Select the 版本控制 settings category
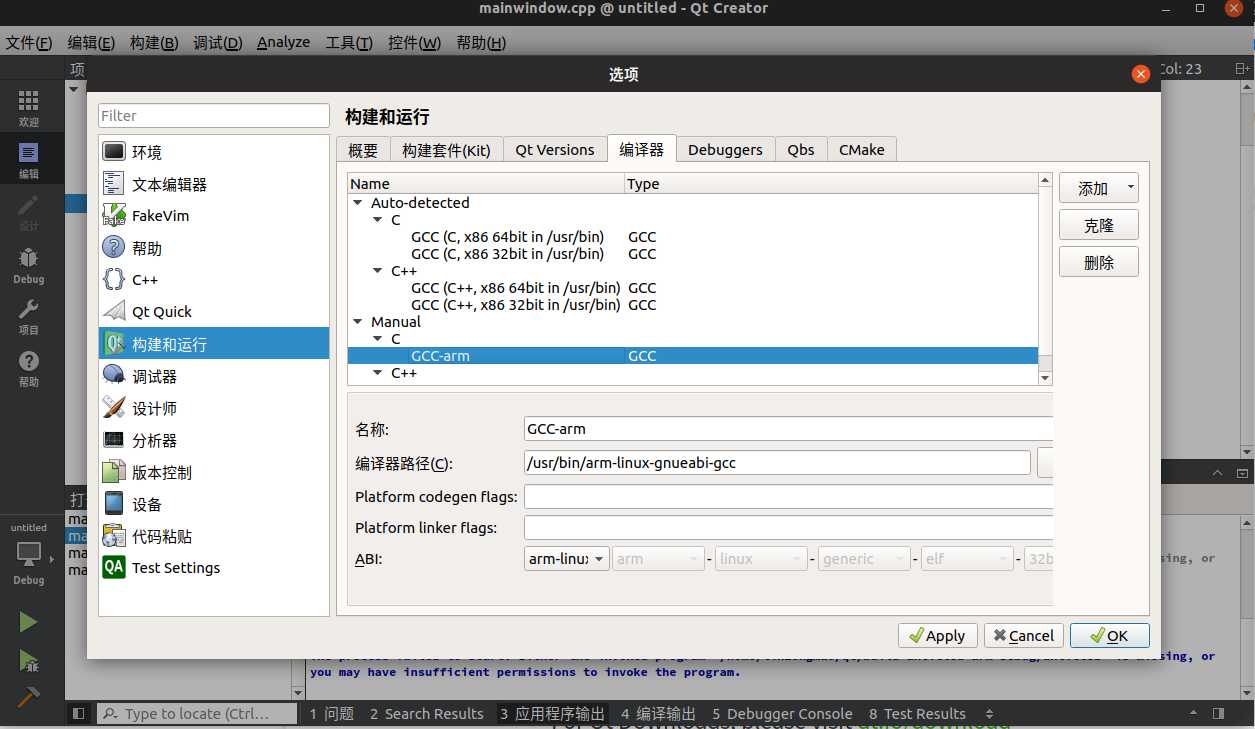Screen dimensions: 1255x729 (x=214, y=472)
